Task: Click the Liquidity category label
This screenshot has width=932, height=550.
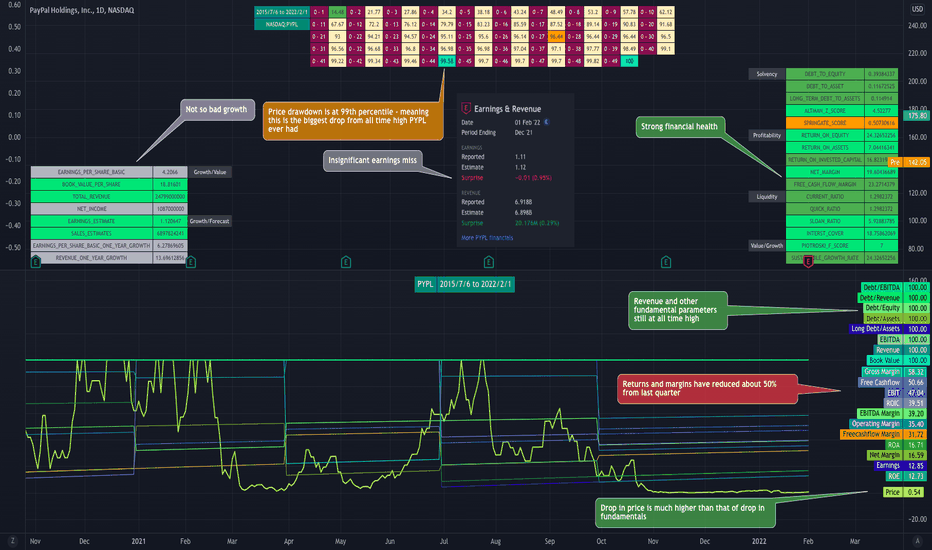Action: point(767,196)
